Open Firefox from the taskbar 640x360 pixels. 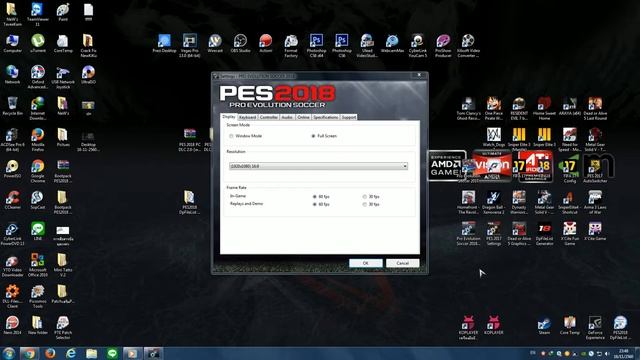(x=50, y=353)
